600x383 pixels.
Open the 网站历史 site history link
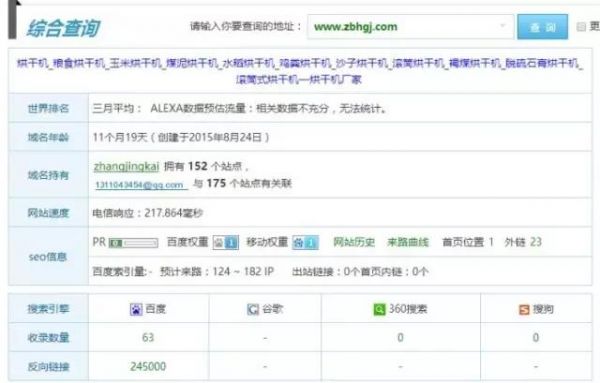(354, 242)
